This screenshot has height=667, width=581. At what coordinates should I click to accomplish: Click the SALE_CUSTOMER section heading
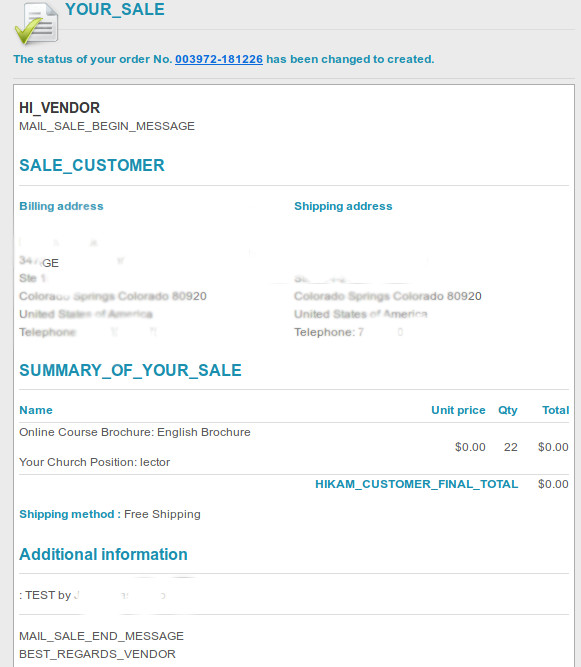[x=92, y=165]
